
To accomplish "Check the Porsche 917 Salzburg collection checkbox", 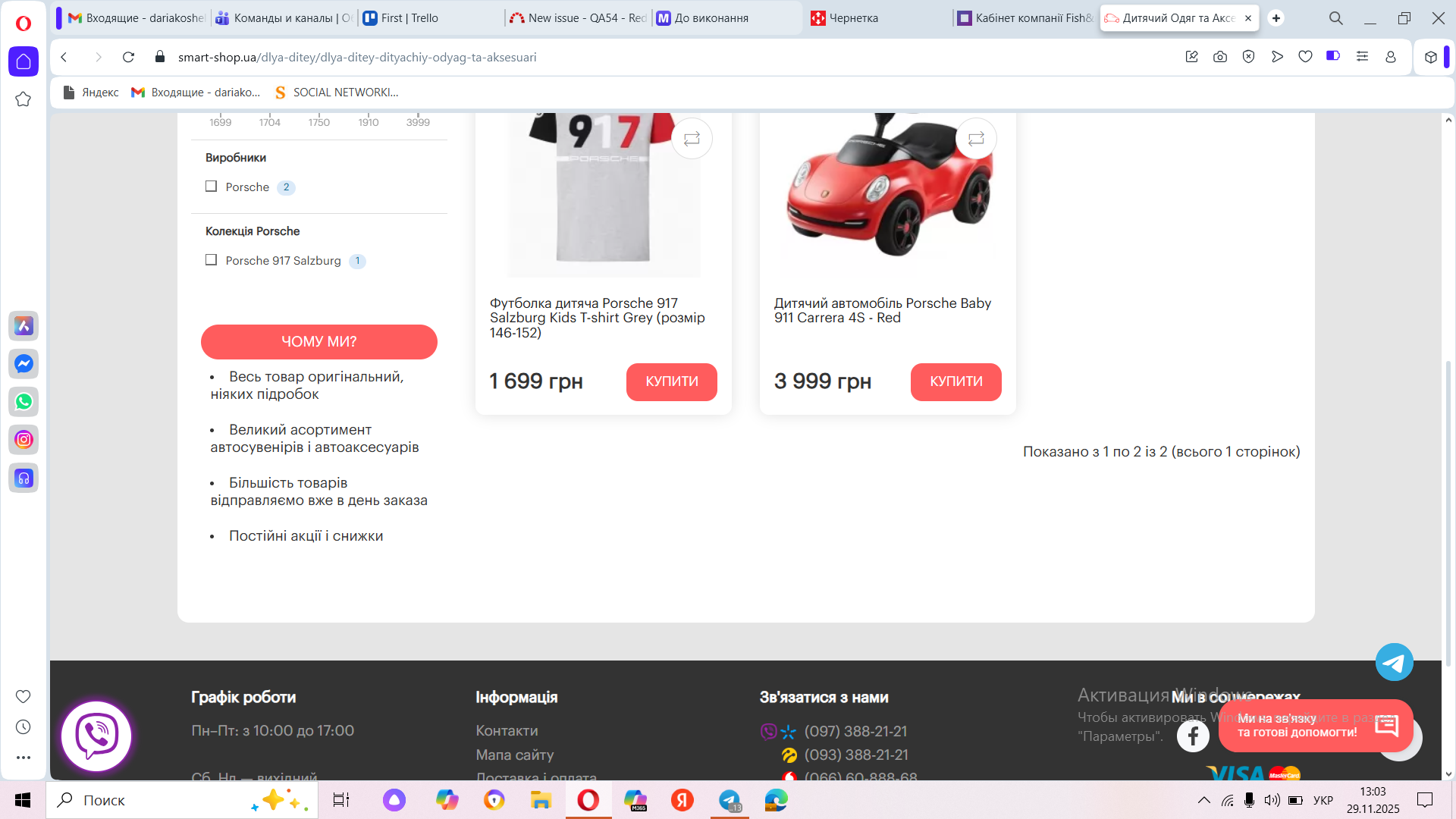I will (212, 260).
